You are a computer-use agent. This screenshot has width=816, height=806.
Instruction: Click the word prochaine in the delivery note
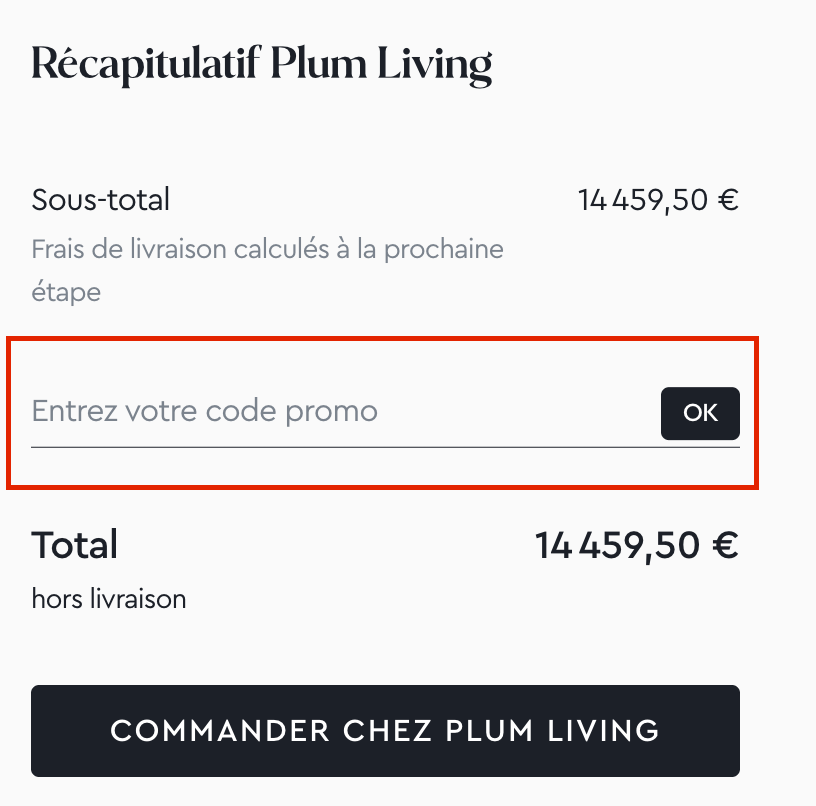[x=442, y=248]
